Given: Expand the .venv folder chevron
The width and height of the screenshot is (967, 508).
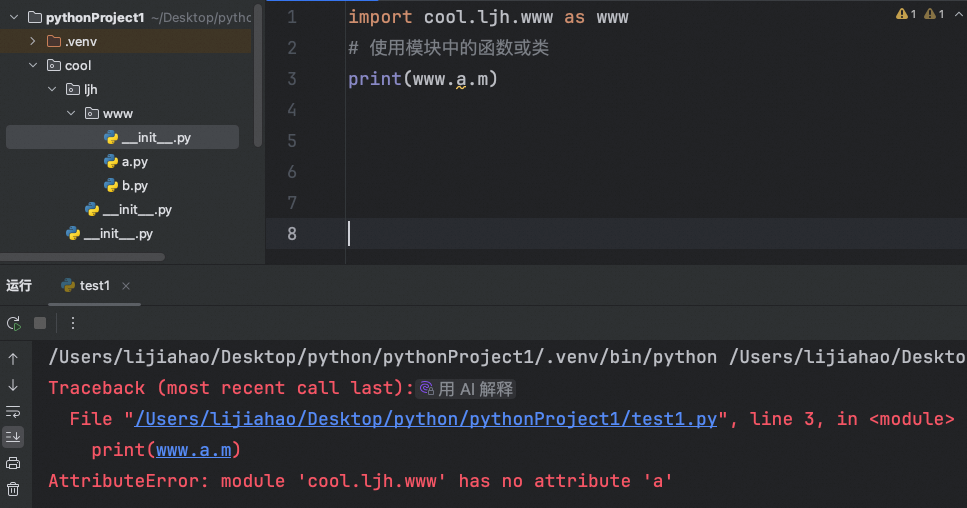Looking at the screenshot, I should coord(33,41).
